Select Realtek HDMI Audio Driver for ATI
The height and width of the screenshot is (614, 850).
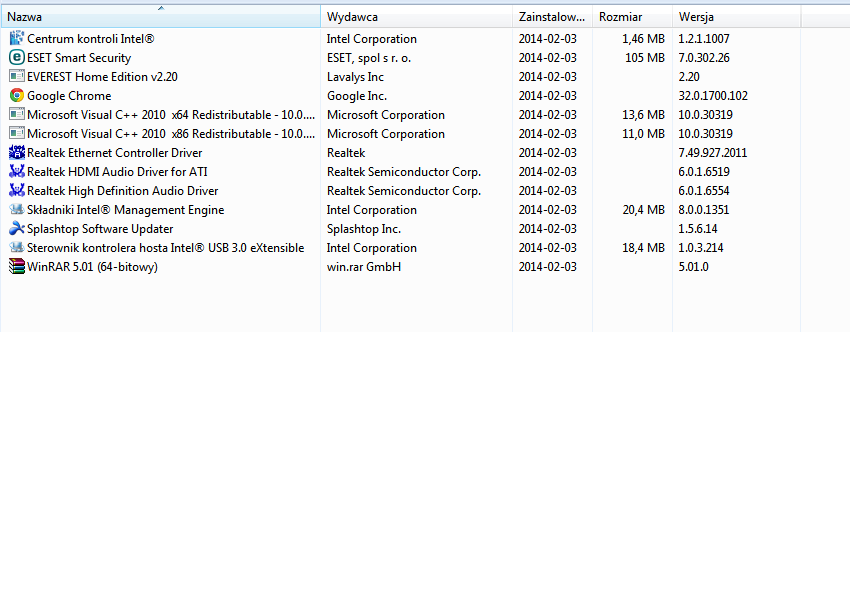(x=117, y=172)
